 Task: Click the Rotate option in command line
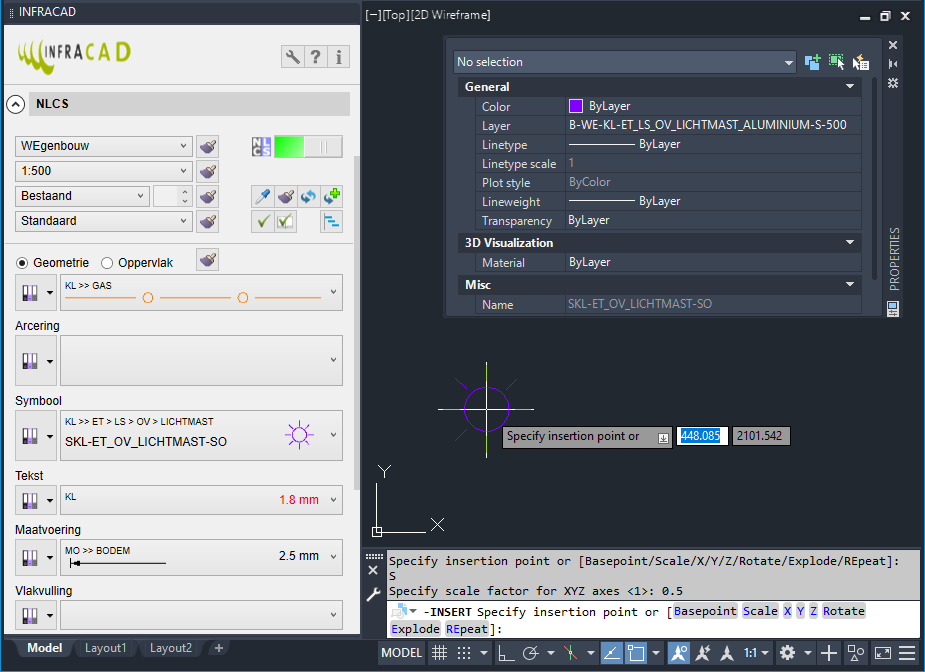pos(846,611)
